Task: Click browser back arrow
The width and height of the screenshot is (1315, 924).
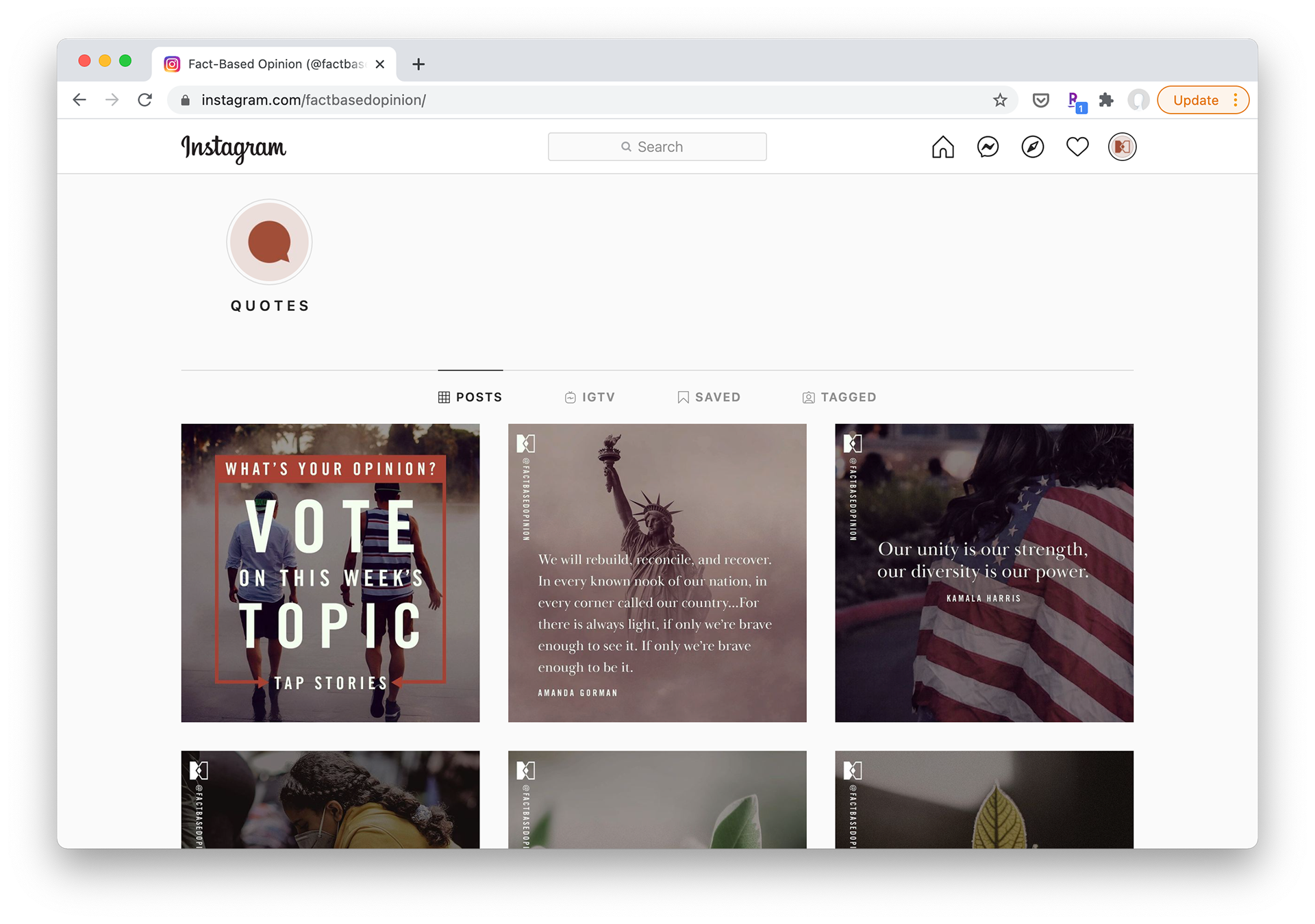Action: click(x=79, y=100)
